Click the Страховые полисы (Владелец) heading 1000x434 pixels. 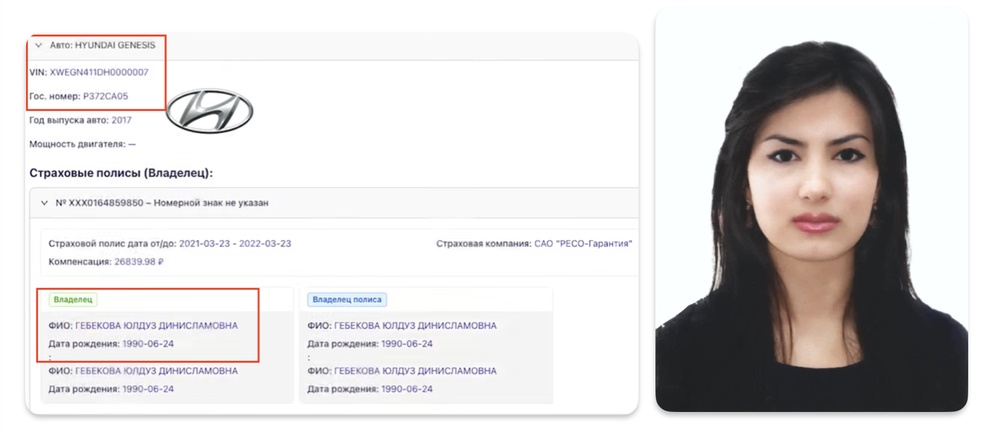click(x=121, y=173)
